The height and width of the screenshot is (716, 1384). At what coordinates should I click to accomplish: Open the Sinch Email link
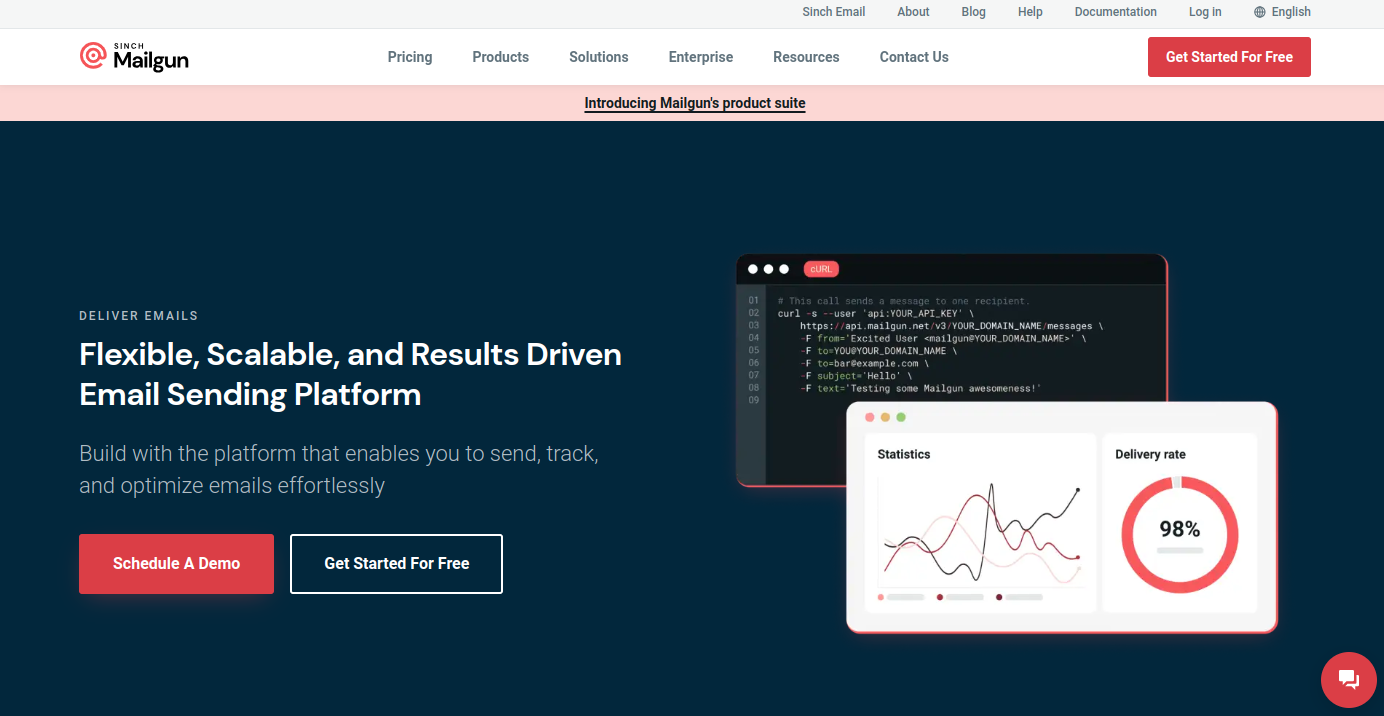[833, 12]
